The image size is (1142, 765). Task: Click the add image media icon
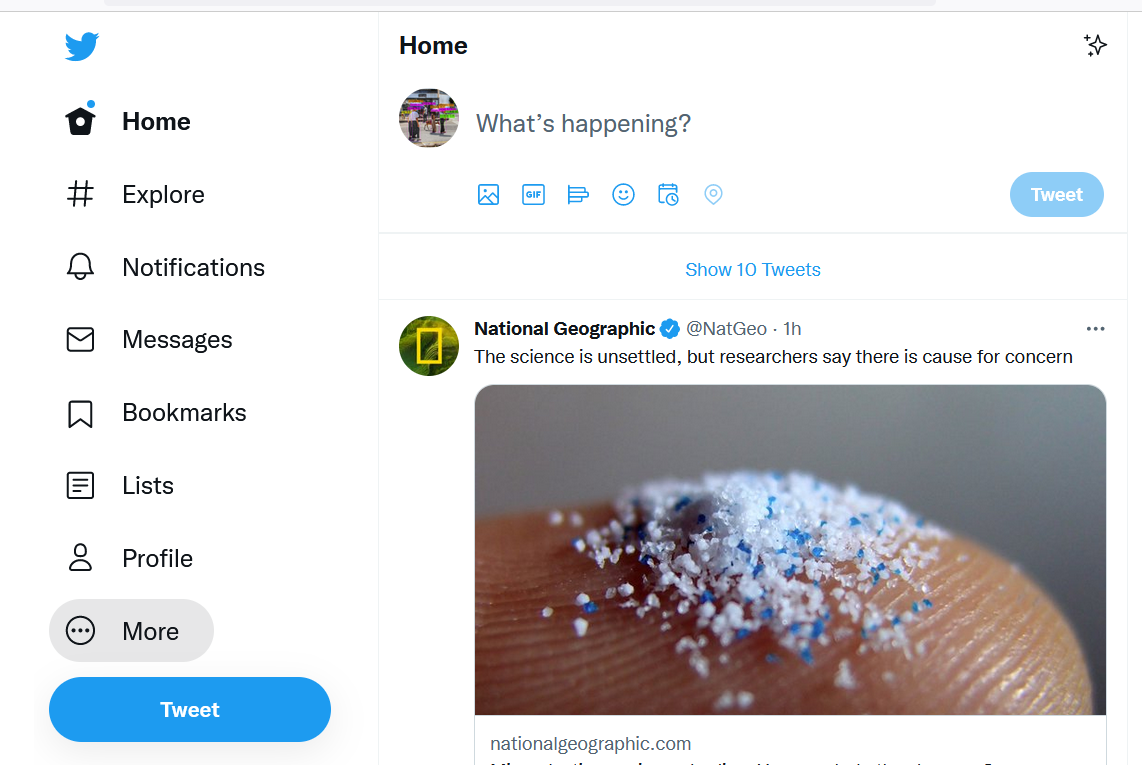(x=488, y=195)
